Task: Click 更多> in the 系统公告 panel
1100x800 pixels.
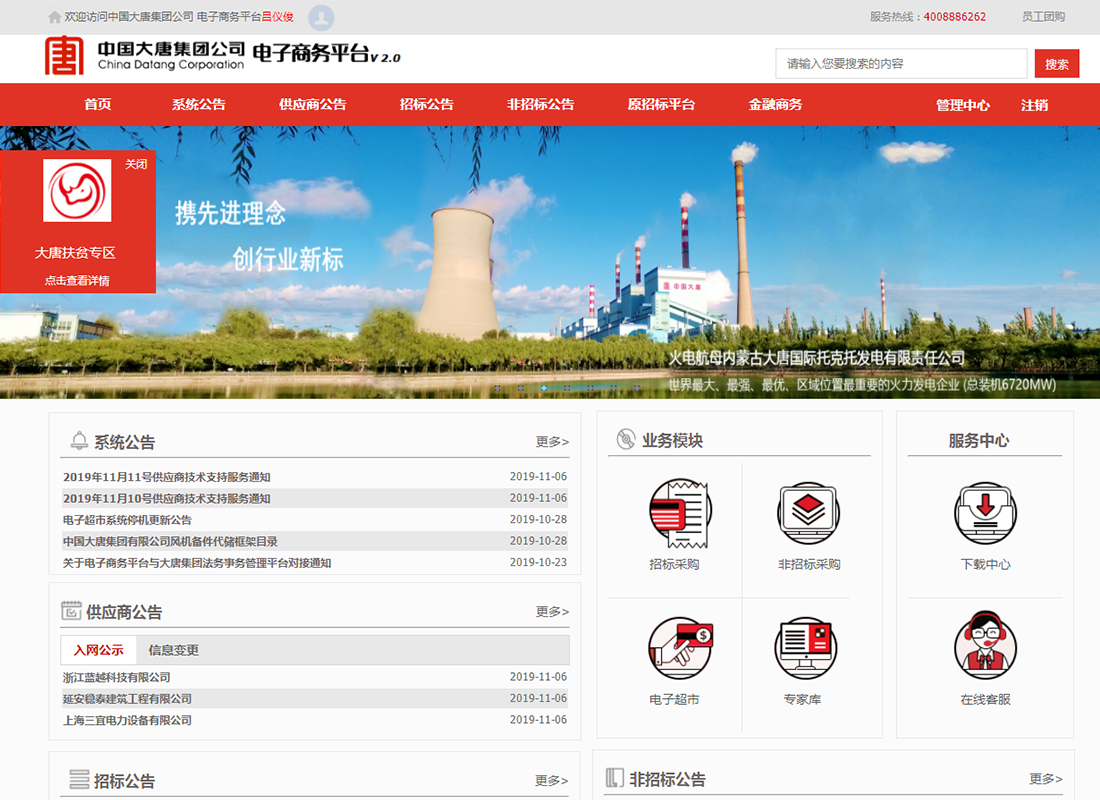Action: (x=552, y=441)
